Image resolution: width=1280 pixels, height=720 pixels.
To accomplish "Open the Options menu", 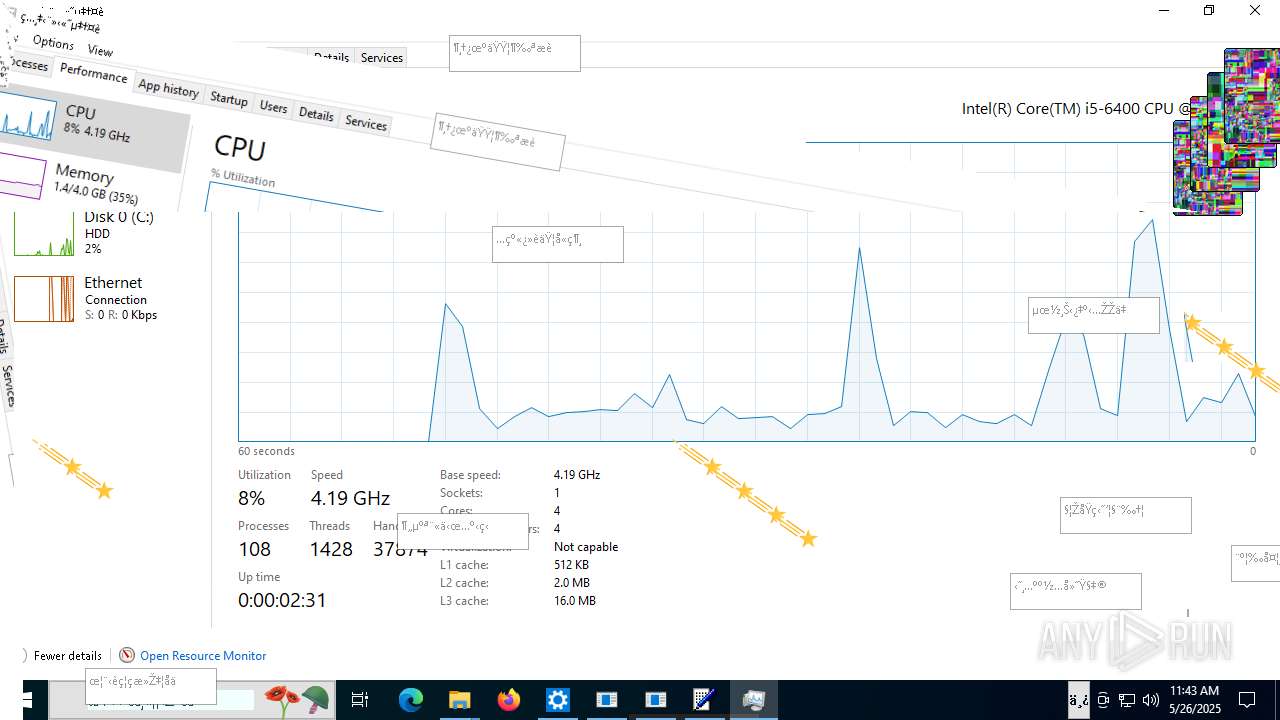I will 53,42.
